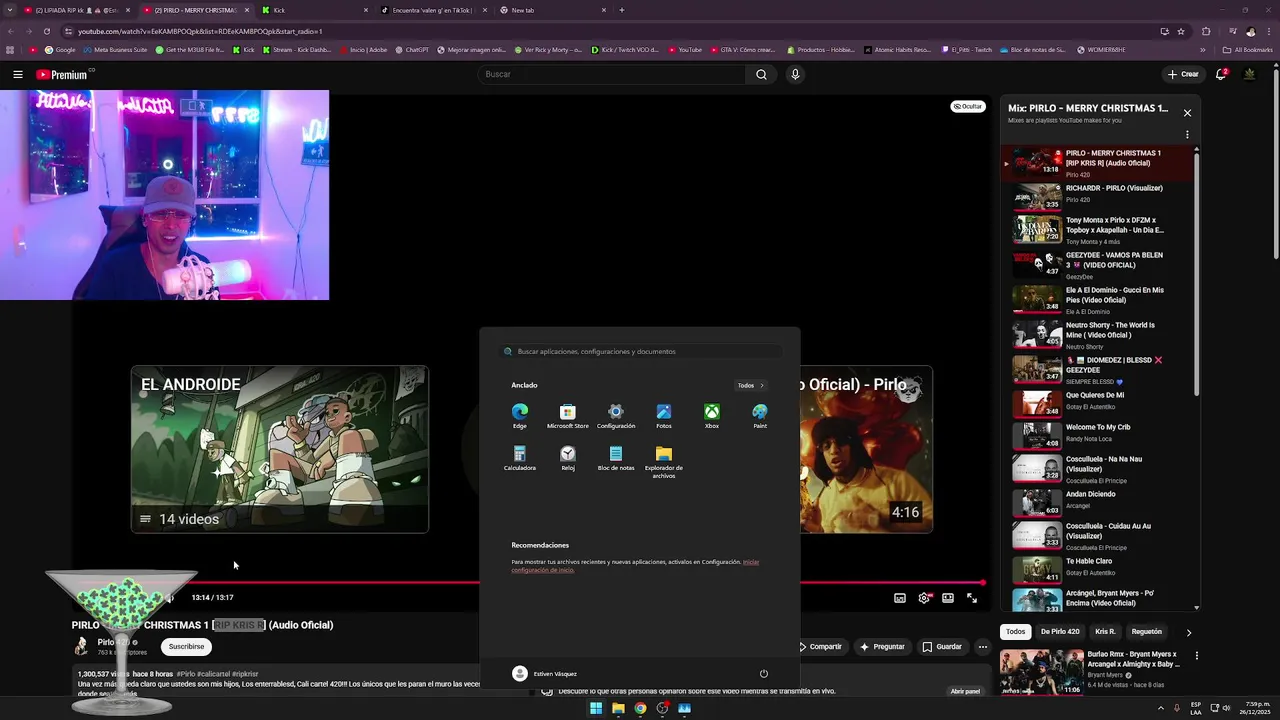Enter fullscreen on the YouTube player
The image size is (1280, 720).
click(x=972, y=598)
